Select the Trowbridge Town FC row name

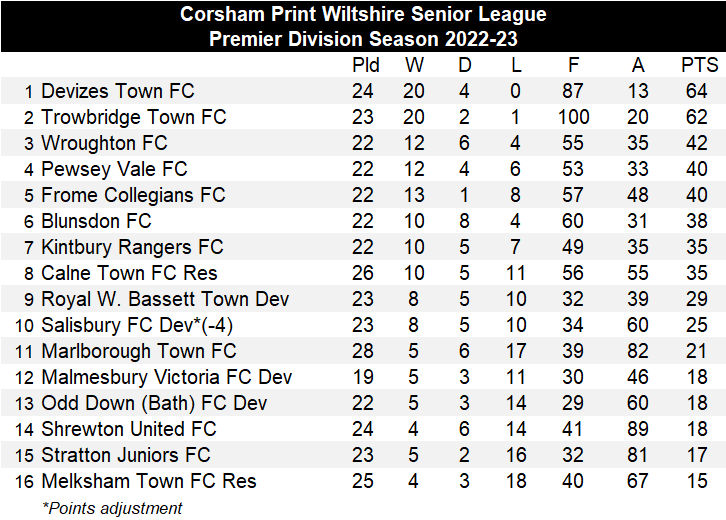click(x=133, y=117)
